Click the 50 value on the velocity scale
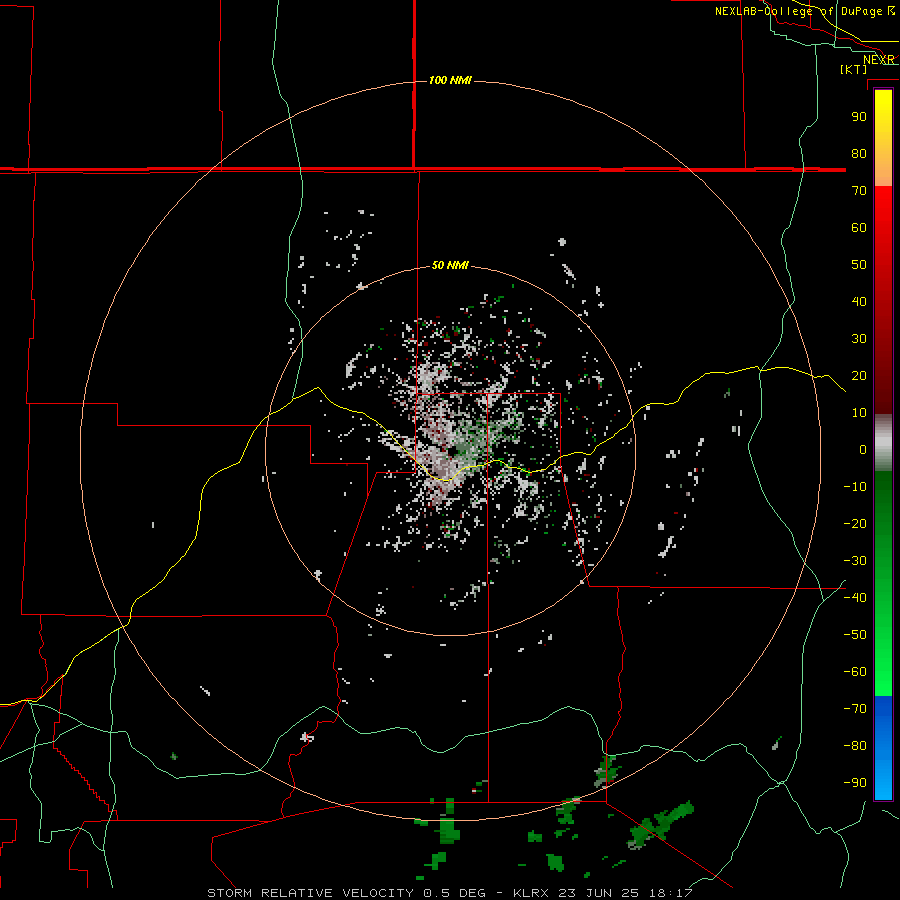The width and height of the screenshot is (900, 900). point(859,265)
